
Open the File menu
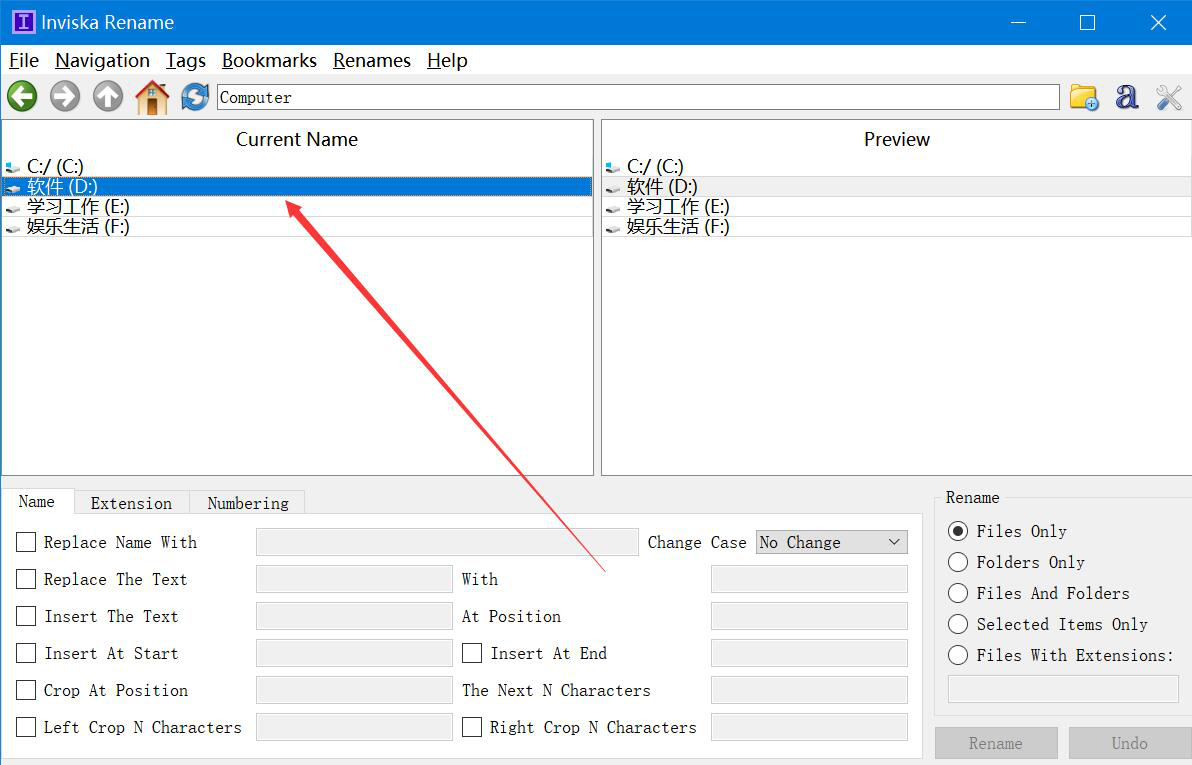coord(24,60)
